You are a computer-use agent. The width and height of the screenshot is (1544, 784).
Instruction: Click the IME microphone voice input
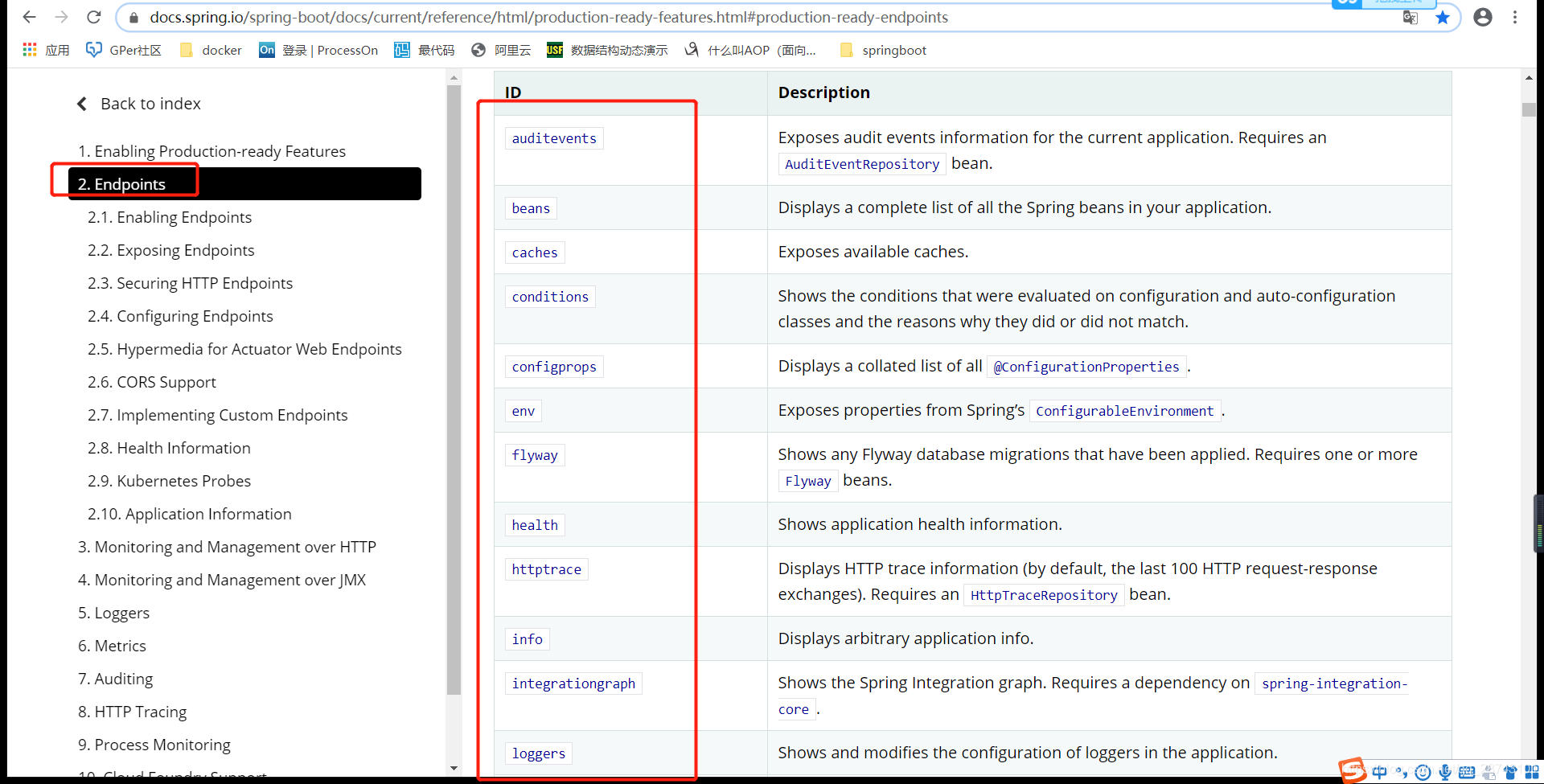tap(1445, 772)
